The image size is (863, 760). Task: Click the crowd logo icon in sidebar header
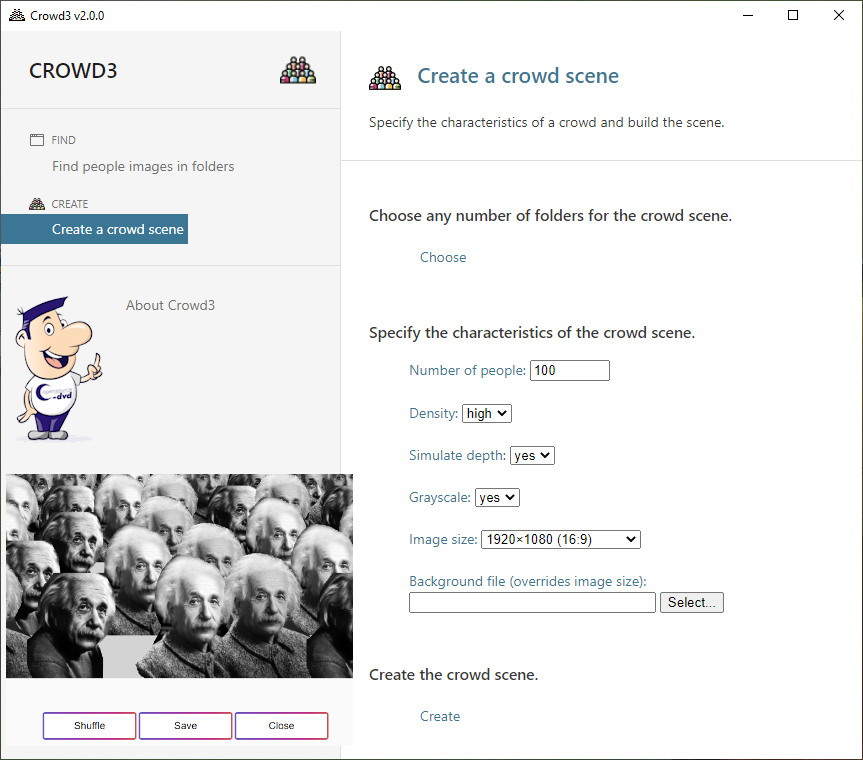tap(298, 71)
